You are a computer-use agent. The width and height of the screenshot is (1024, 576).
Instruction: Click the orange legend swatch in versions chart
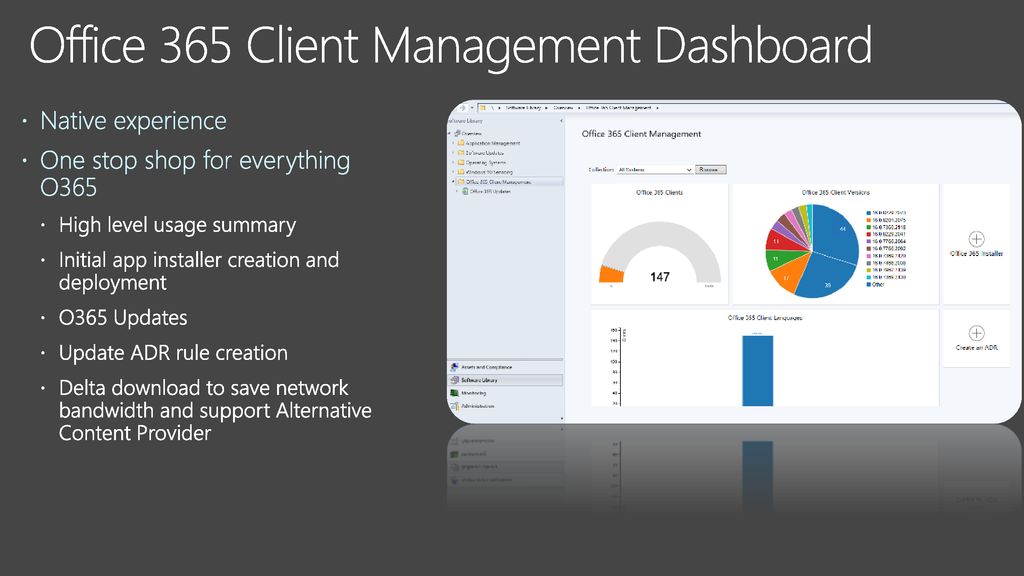tap(869, 220)
